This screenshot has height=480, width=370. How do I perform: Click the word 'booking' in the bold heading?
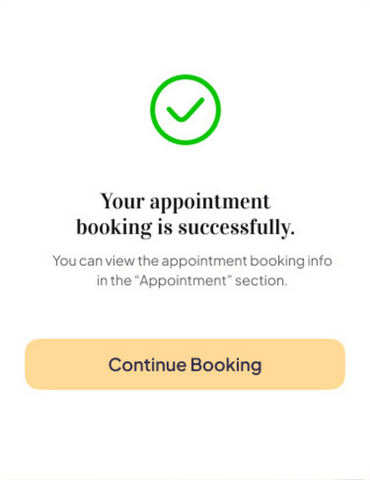click(114, 228)
